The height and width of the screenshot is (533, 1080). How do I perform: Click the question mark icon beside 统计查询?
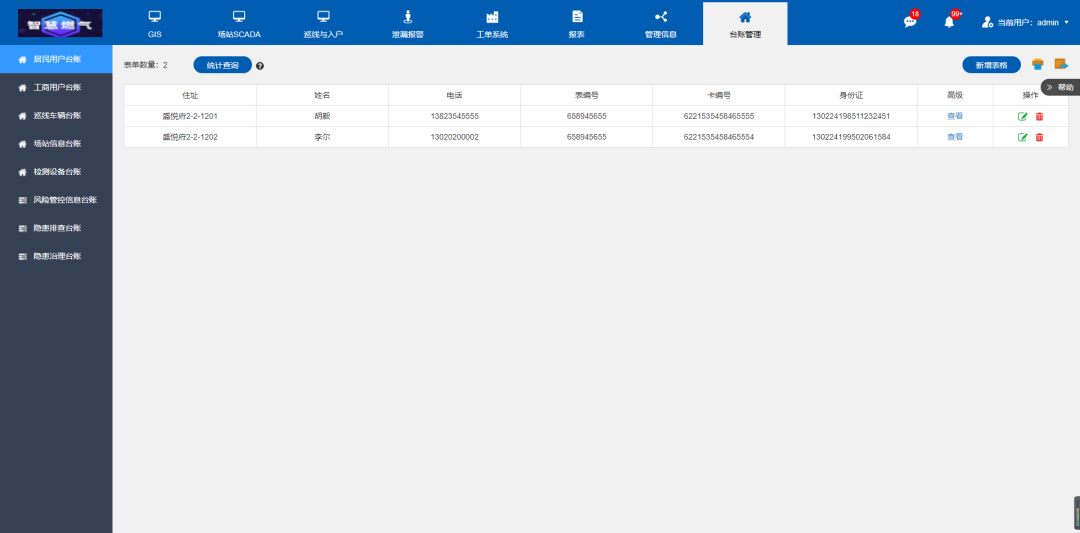tap(260, 66)
